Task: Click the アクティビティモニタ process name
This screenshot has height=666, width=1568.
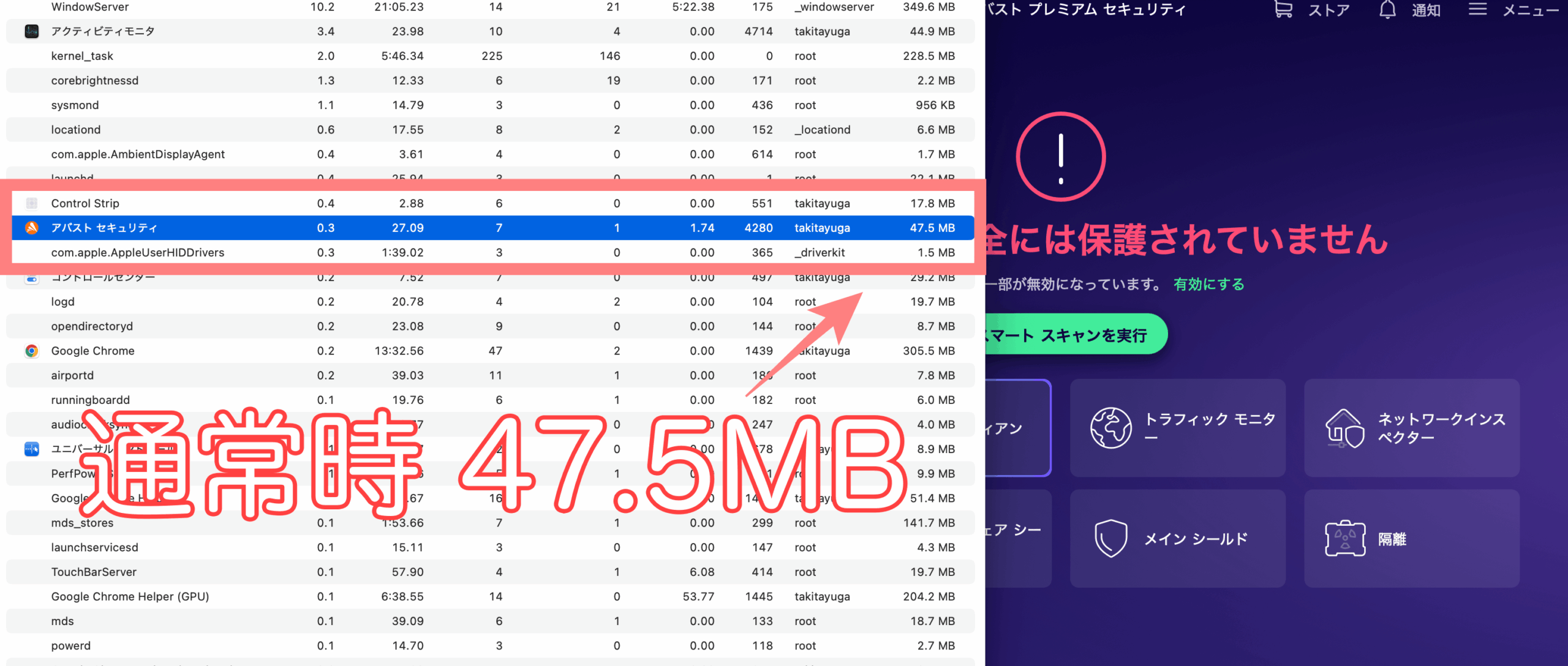Action: coord(103,31)
